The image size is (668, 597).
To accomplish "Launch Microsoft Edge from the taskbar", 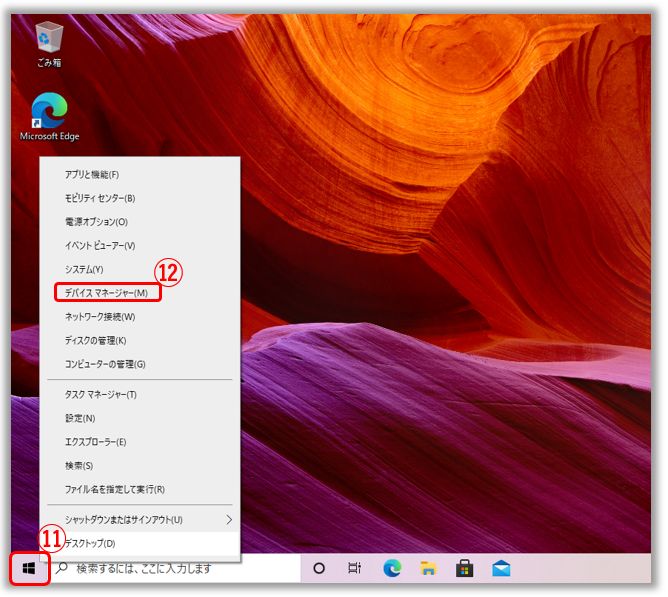I will [x=392, y=568].
